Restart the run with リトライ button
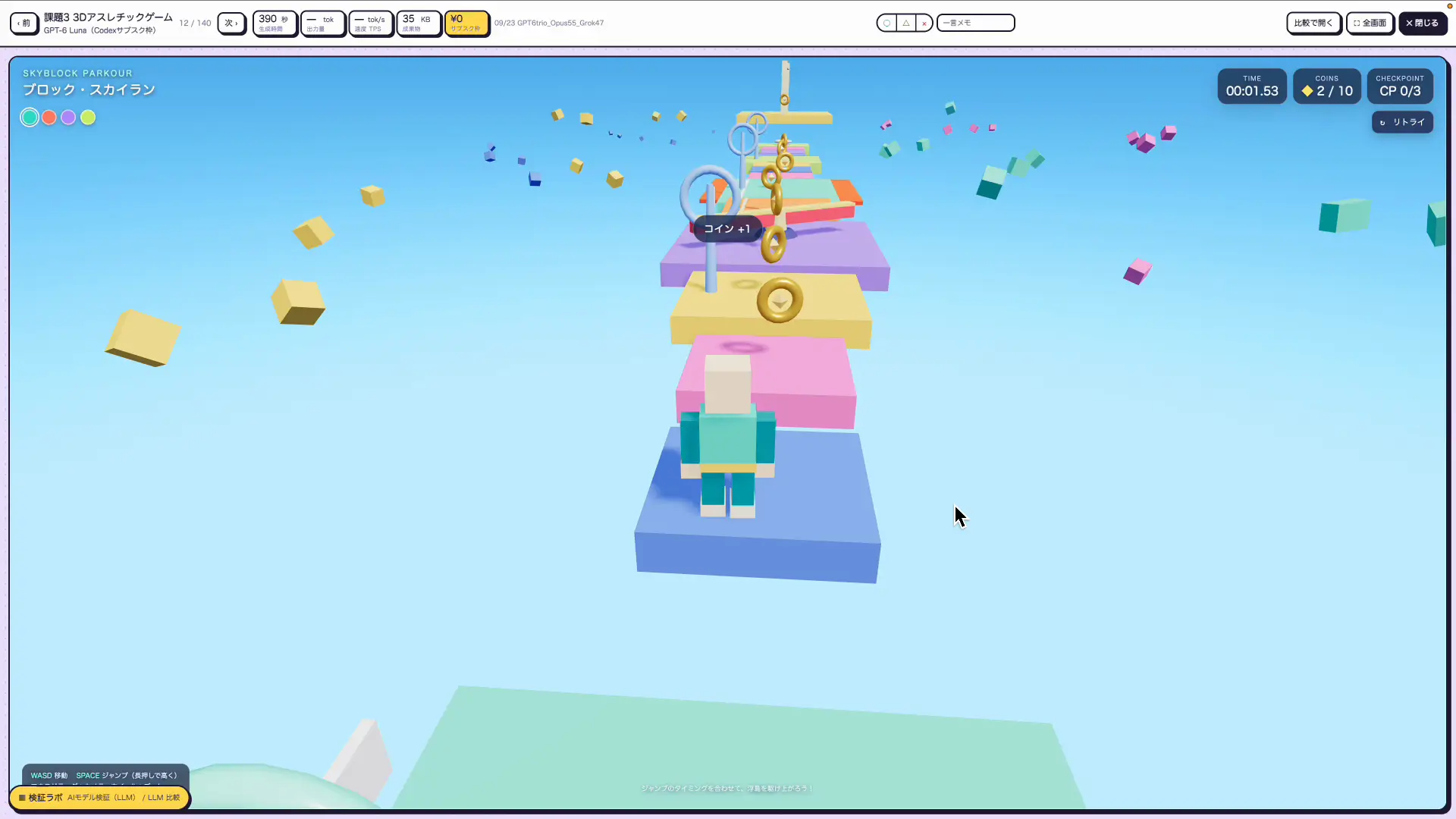 click(x=1402, y=122)
